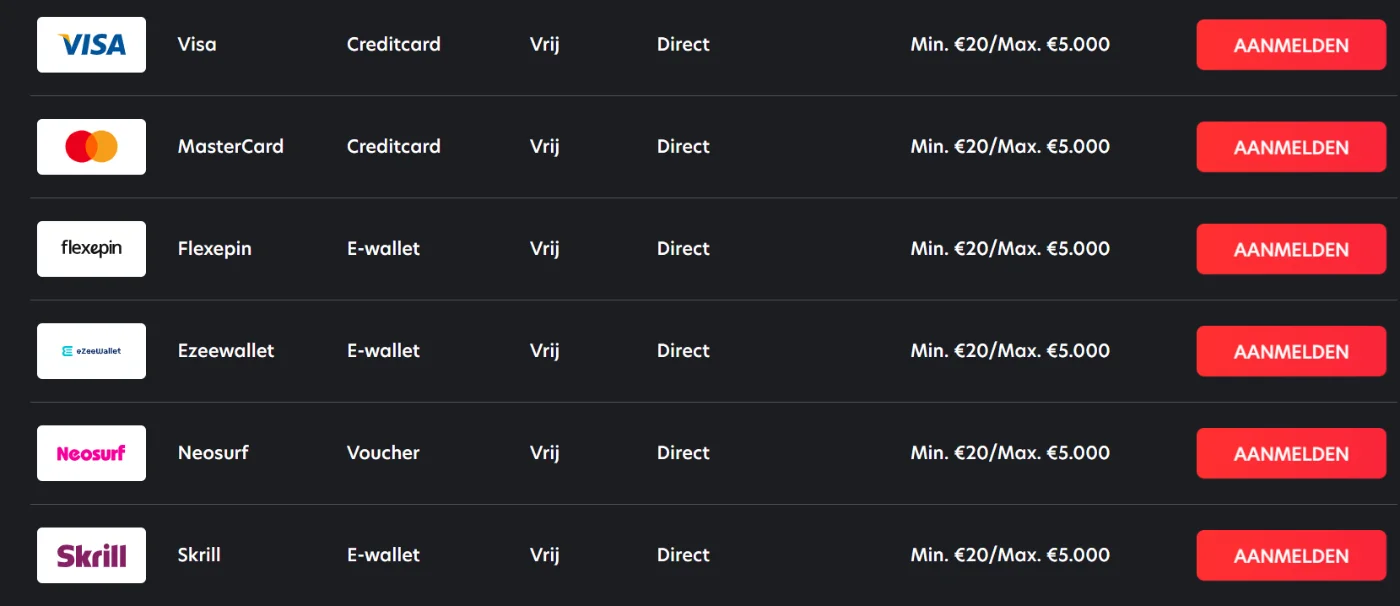The height and width of the screenshot is (606, 1400).
Task: Choose Aanmelden next to Flexepin
Action: [1291, 249]
